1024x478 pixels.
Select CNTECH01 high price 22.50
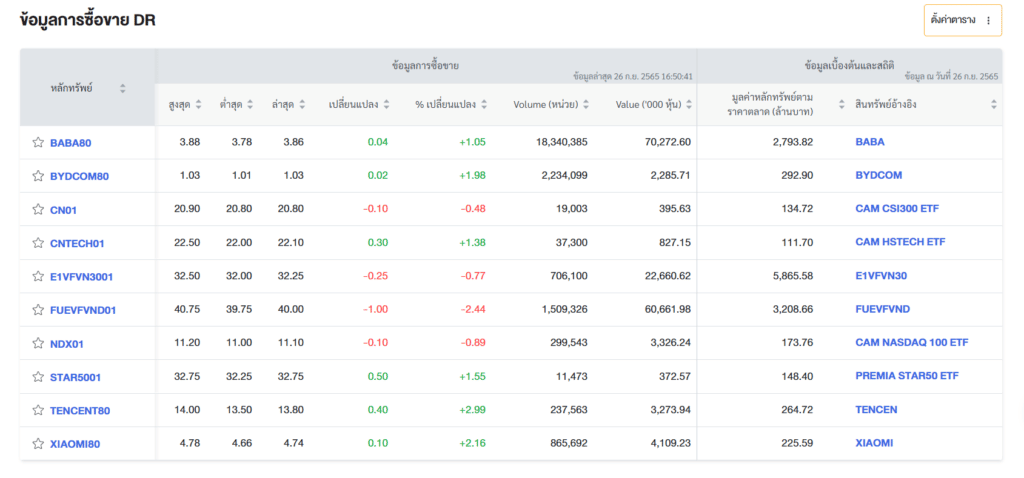(187, 242)
